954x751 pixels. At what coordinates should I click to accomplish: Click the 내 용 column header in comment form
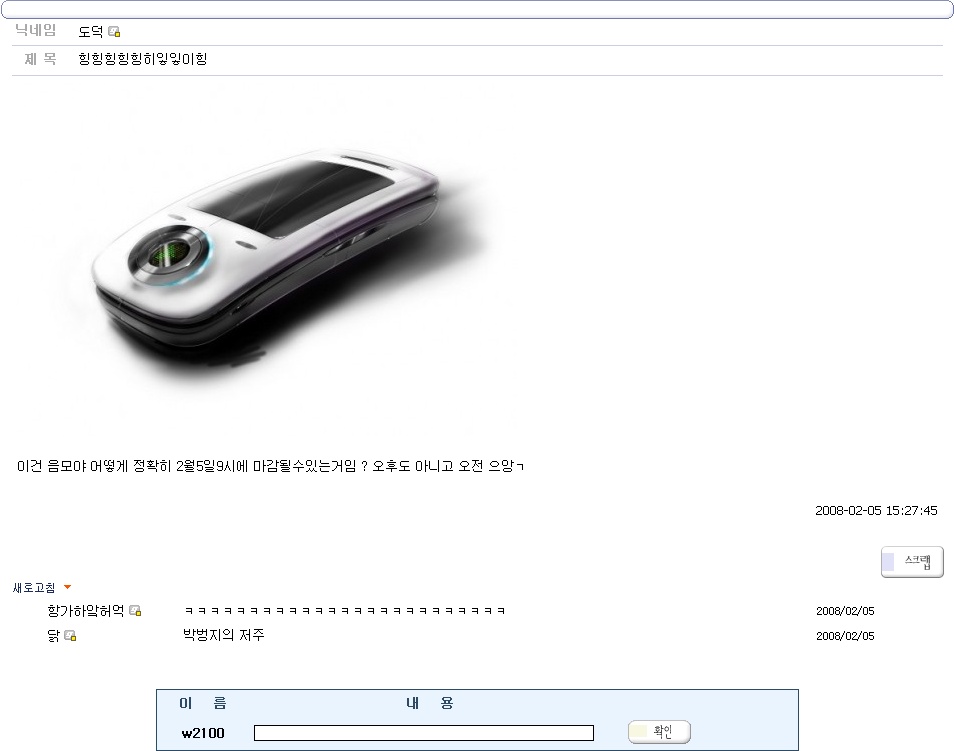[x=430, y=704]
